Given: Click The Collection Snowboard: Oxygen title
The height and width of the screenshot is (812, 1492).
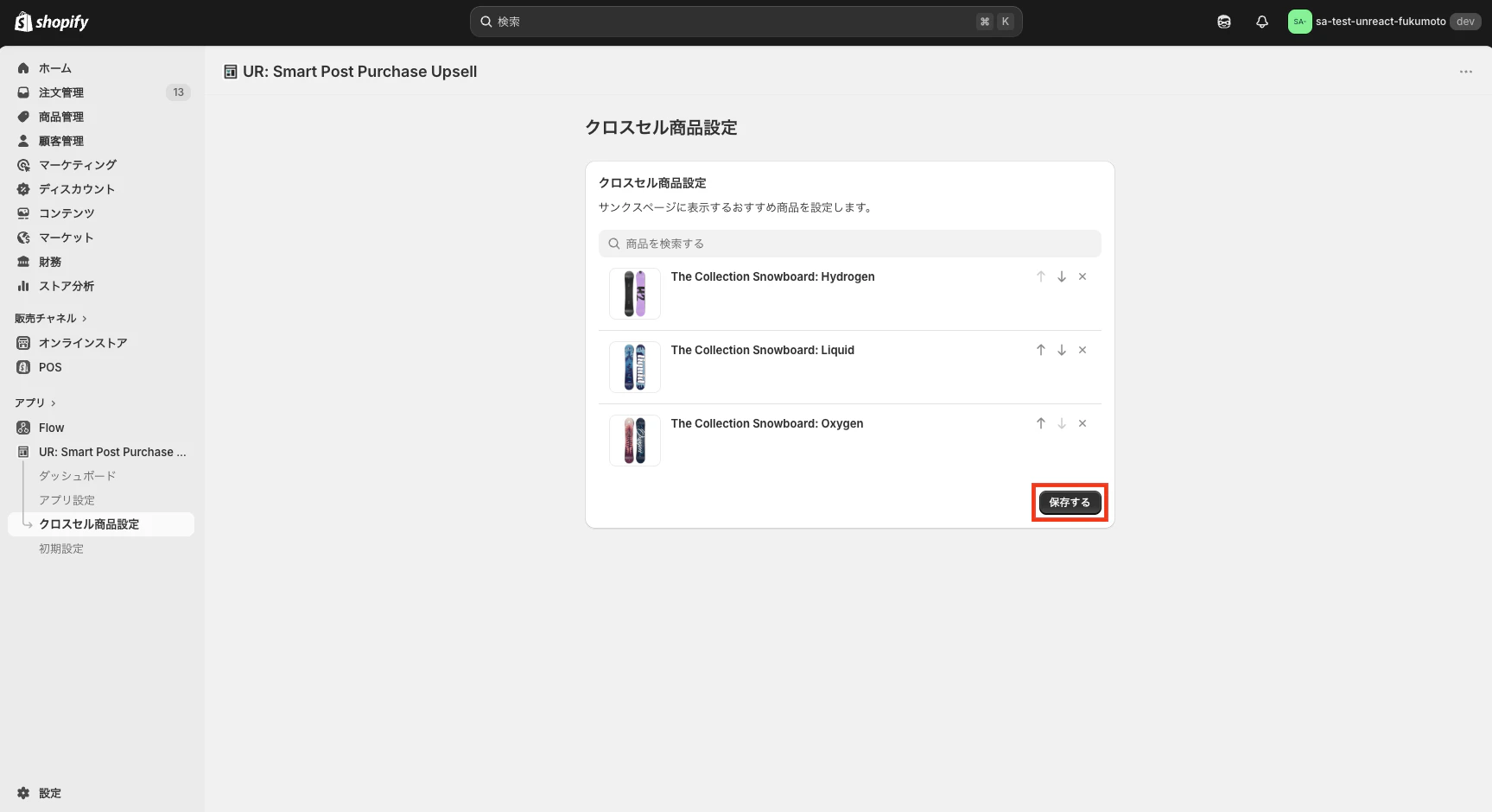Looking at the screenshot, I should (767, 423).
